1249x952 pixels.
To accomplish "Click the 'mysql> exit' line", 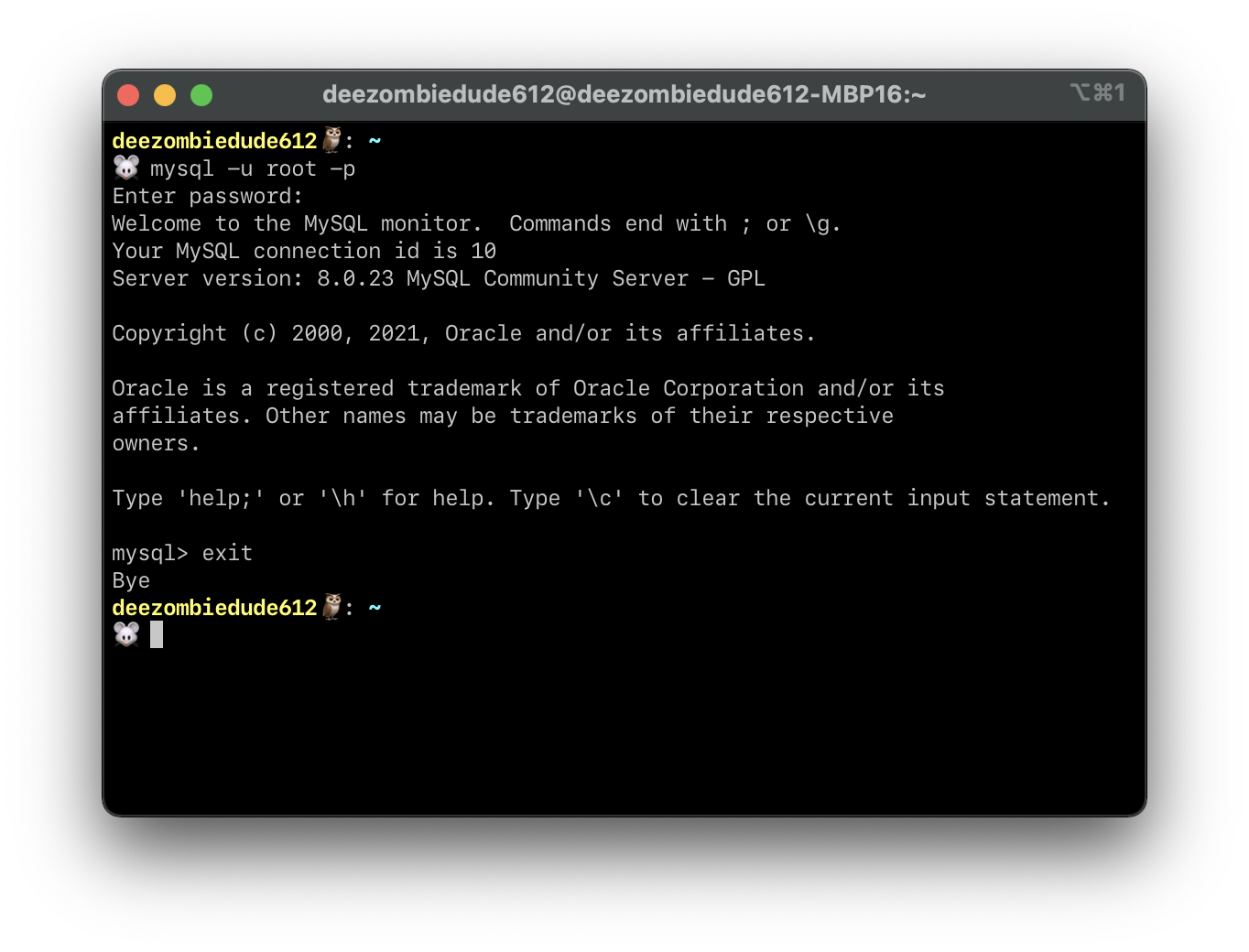I will pyautogui.click(x=182, y=553).
